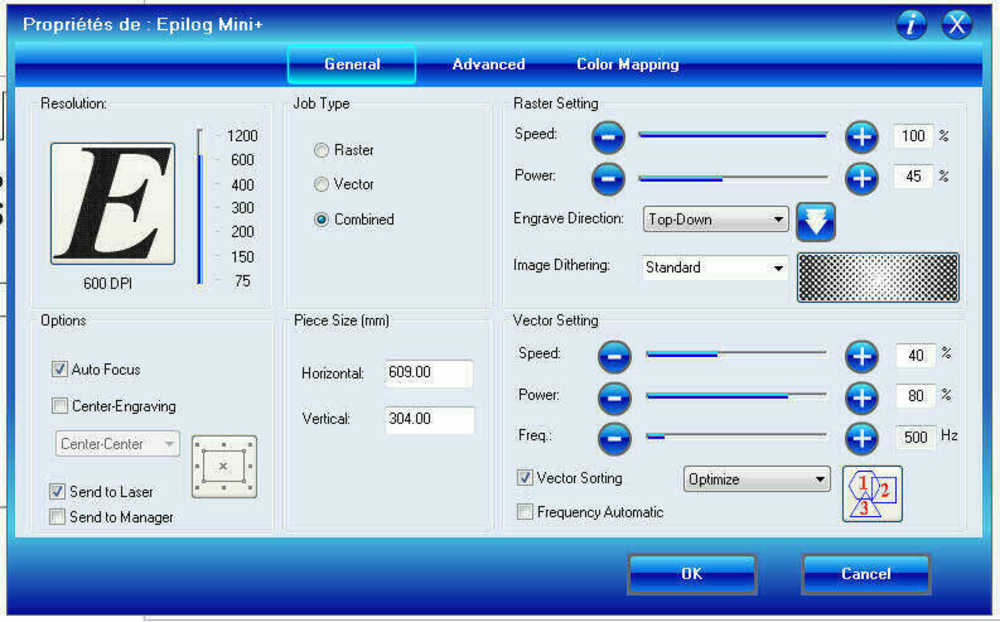Click the Cancel button
Image resolution: width=1000 pixels, height=622 pixels.
tap(865, 574)
